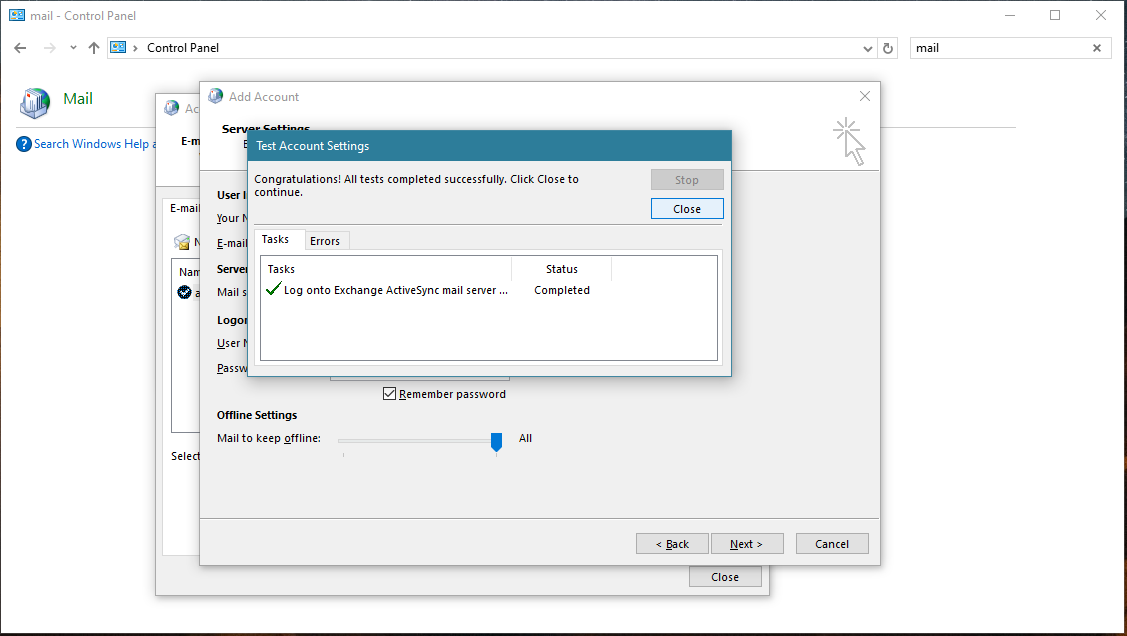
Task: Click the Status column header
Action: click(561, 269)
